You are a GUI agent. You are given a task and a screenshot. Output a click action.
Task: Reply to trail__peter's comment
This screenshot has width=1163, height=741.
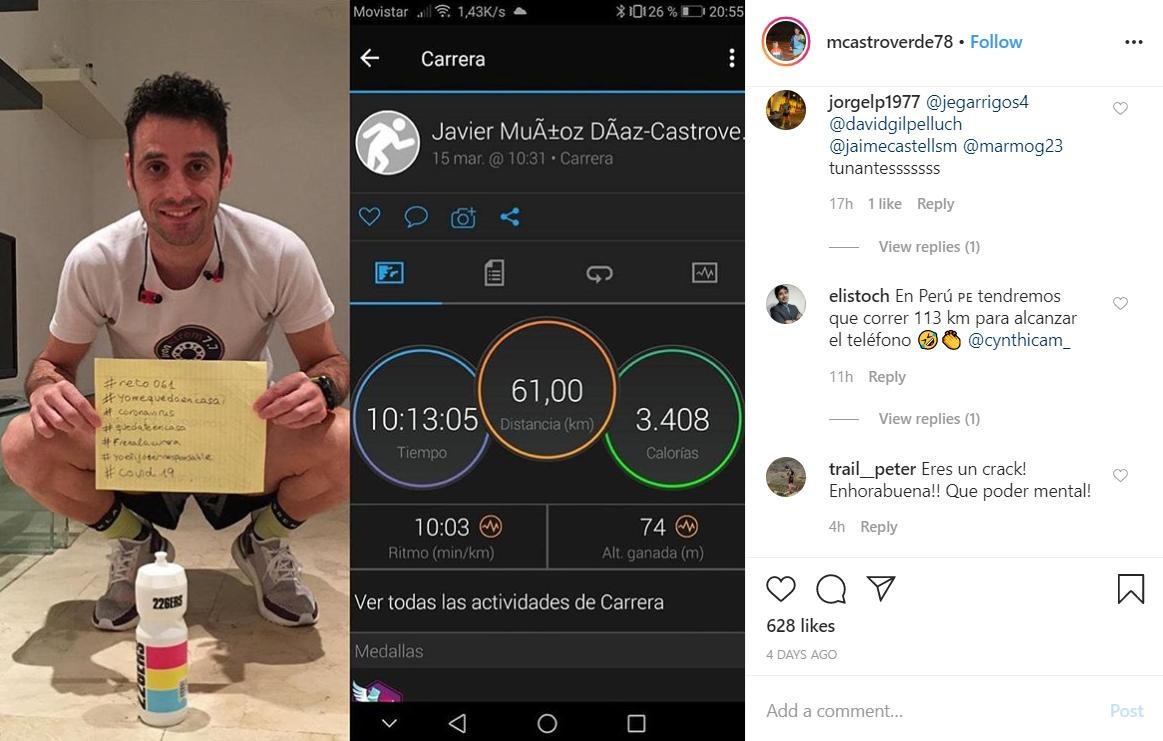coord(878,527)
